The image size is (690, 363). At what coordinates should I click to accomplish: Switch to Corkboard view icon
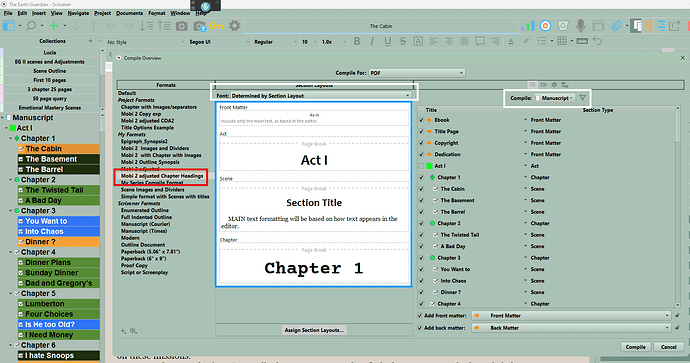coord(649,26)
